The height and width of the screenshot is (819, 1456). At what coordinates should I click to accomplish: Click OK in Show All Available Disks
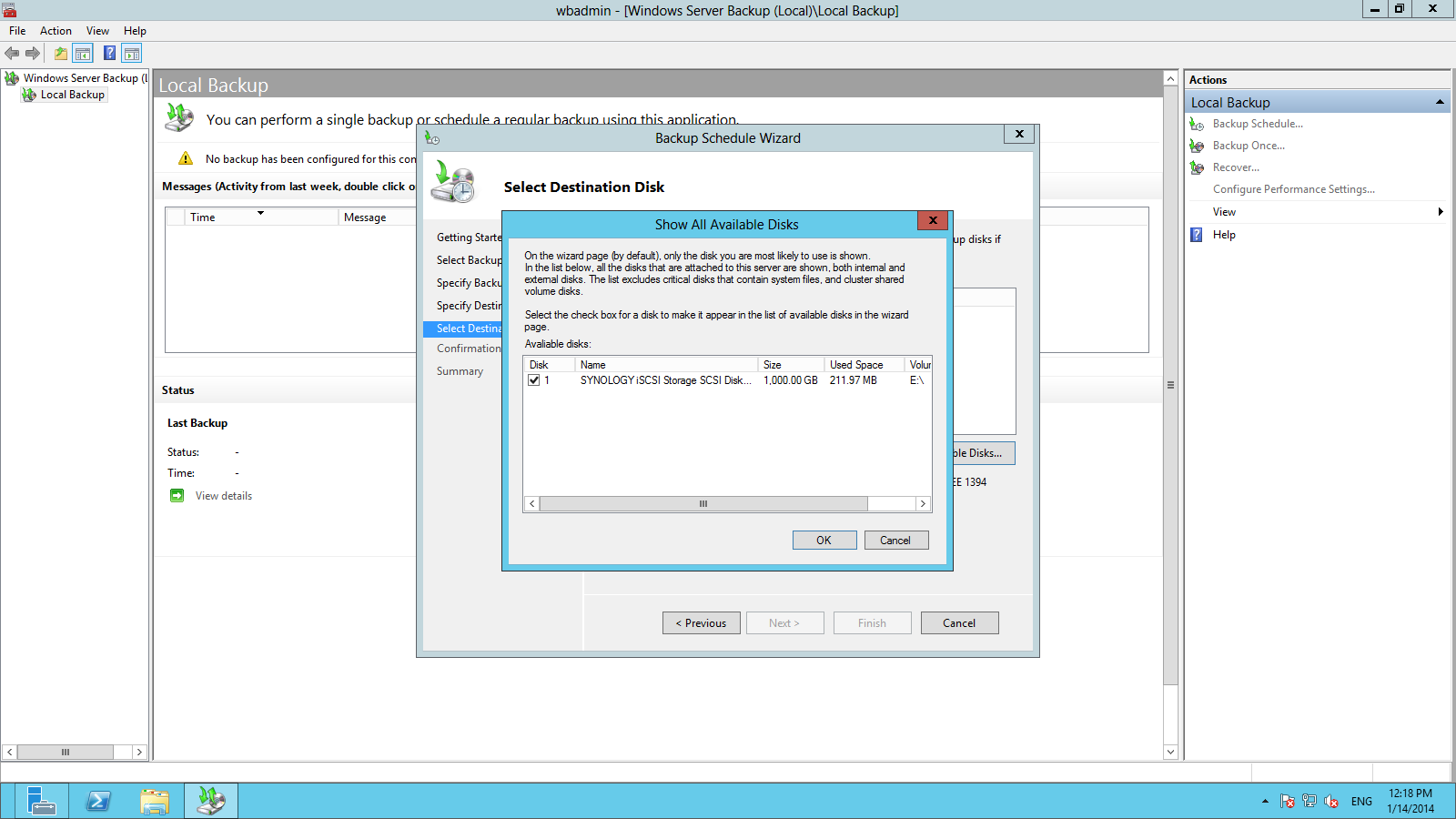(824, 541)
